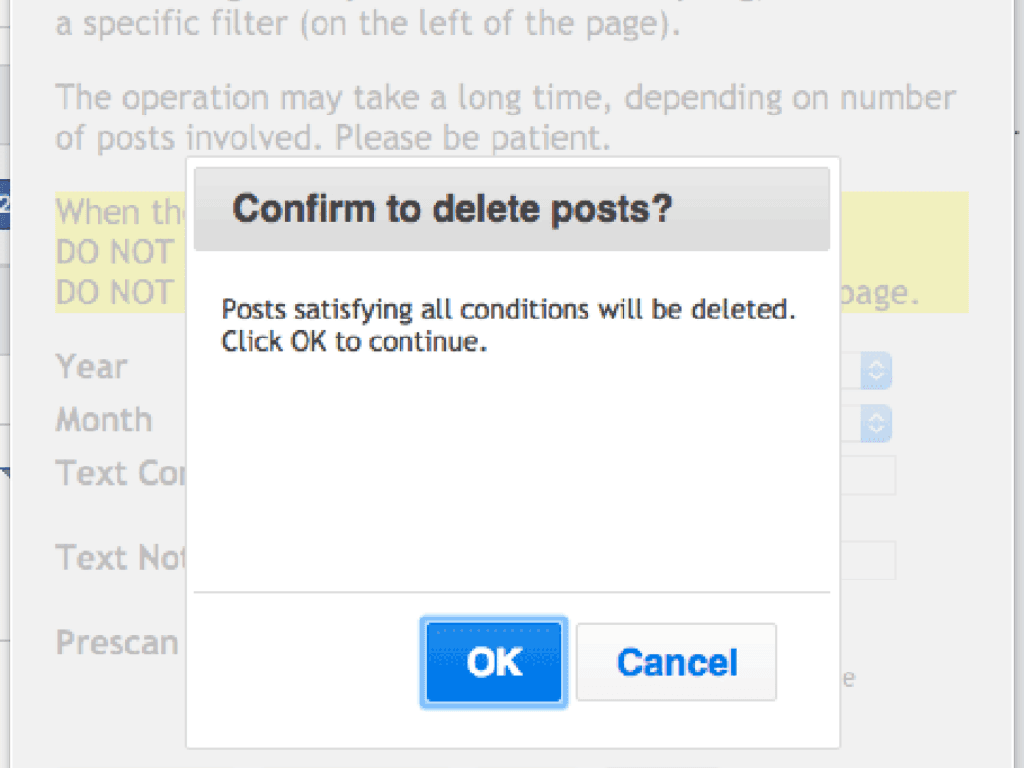This screenshot has height=768, width=1024.
Task: Click the 'Please be patient.' text
Action: 472,138
